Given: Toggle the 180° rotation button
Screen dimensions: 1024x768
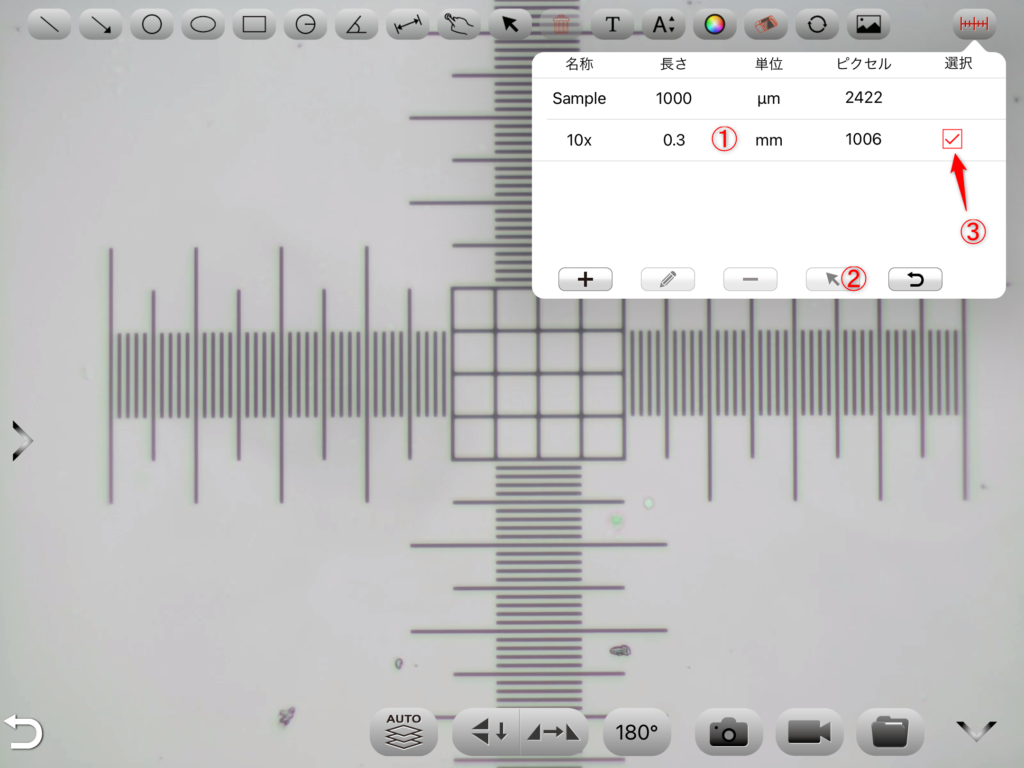Looking at the screenshot, I should coord(637,732).
